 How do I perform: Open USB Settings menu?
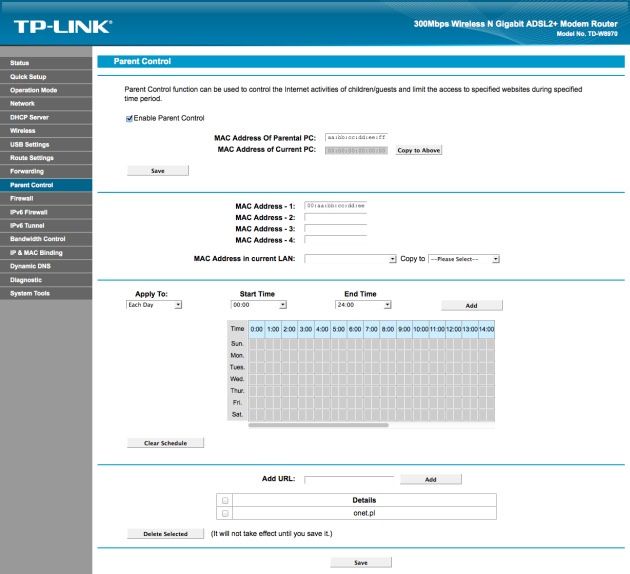point(46,145)
